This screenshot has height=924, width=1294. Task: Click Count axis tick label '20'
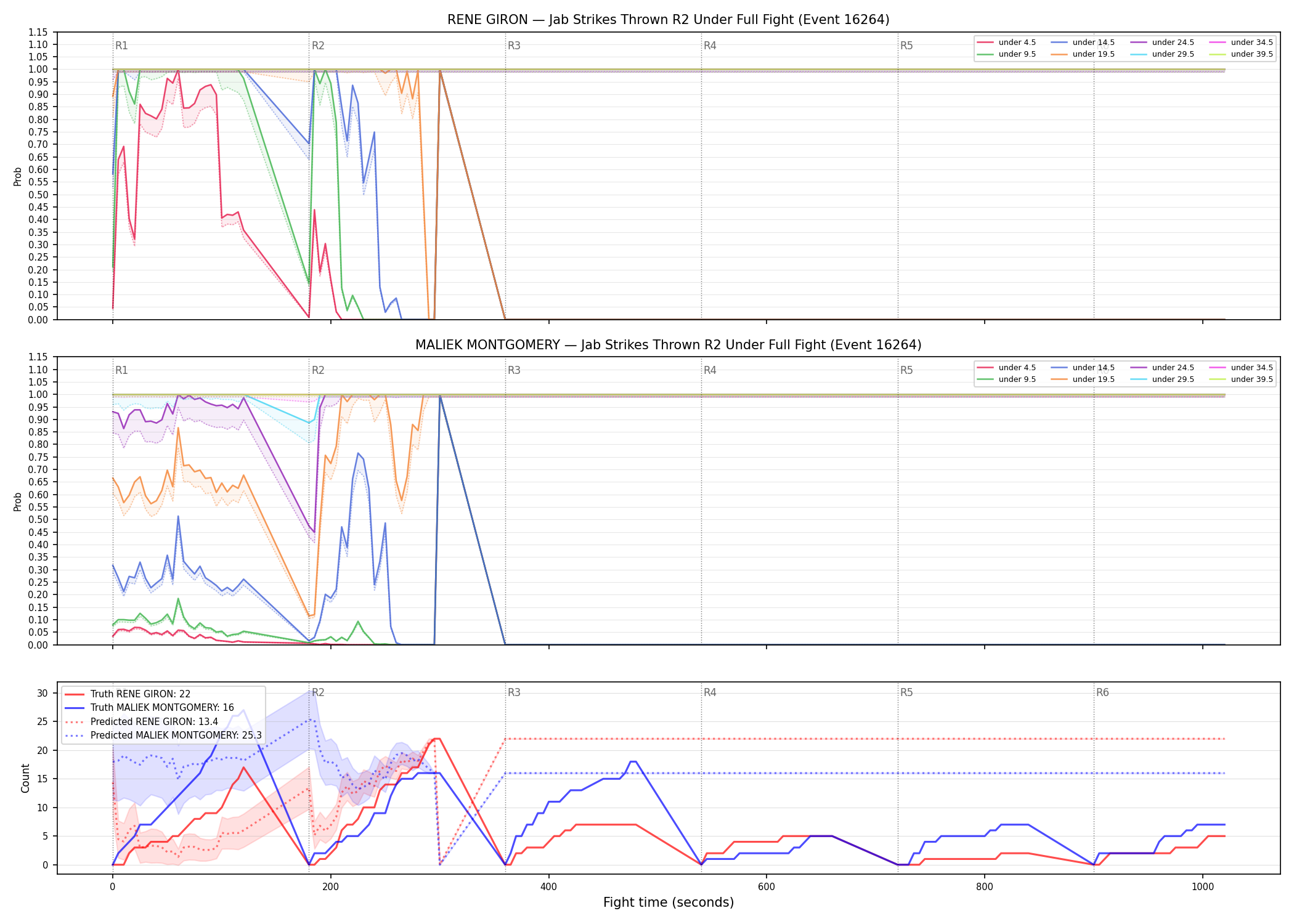coord(43,750)
